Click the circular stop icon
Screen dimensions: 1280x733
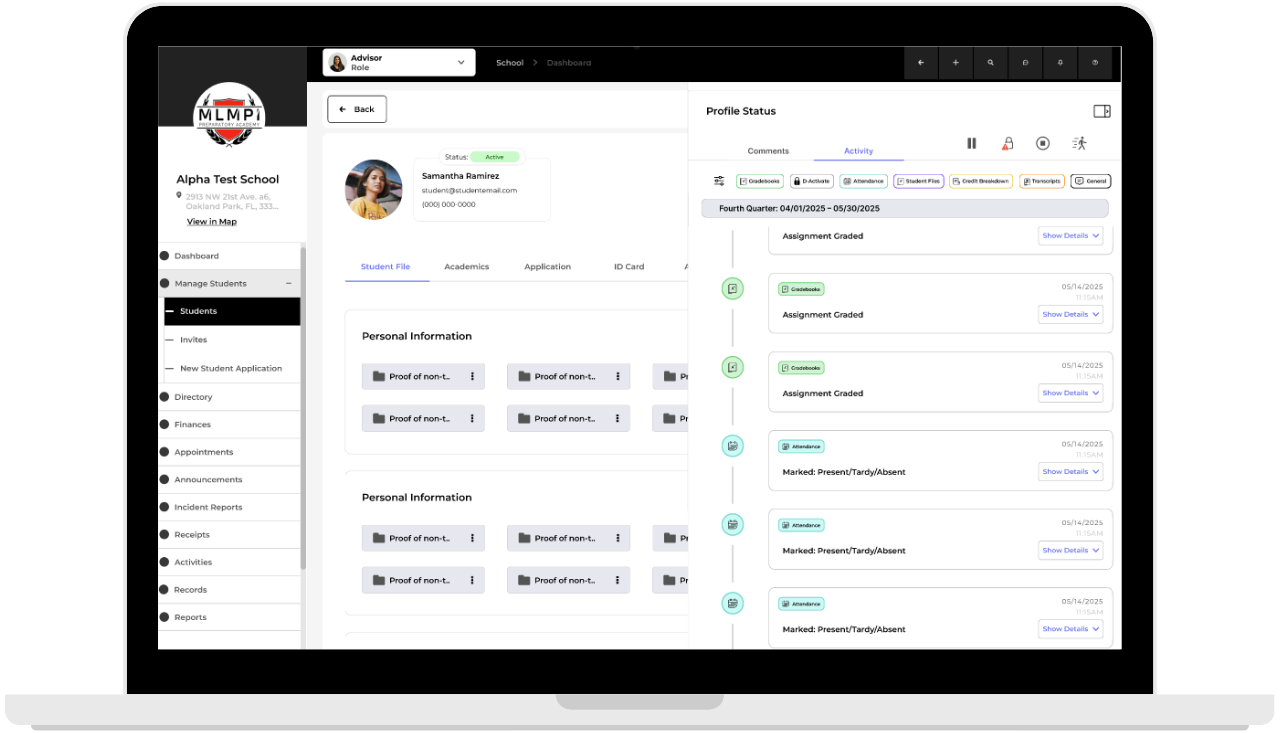point(1042,143)
